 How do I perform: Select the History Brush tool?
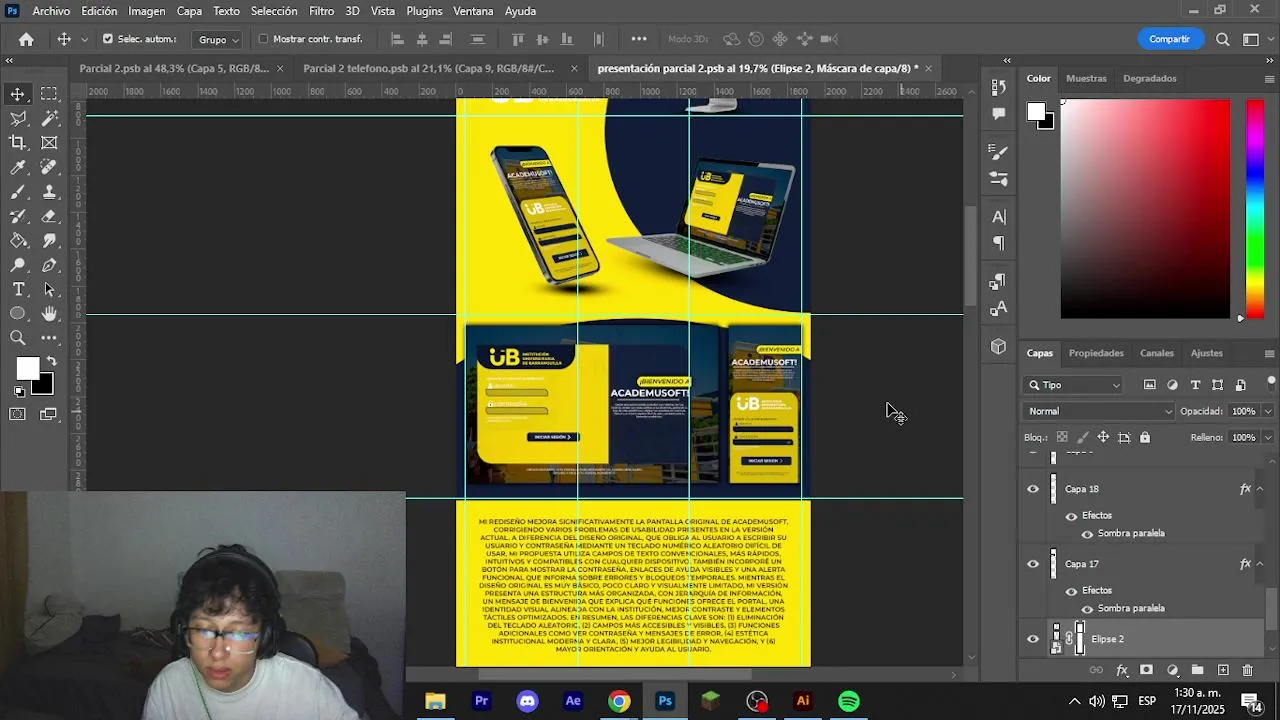coord(18,216)
